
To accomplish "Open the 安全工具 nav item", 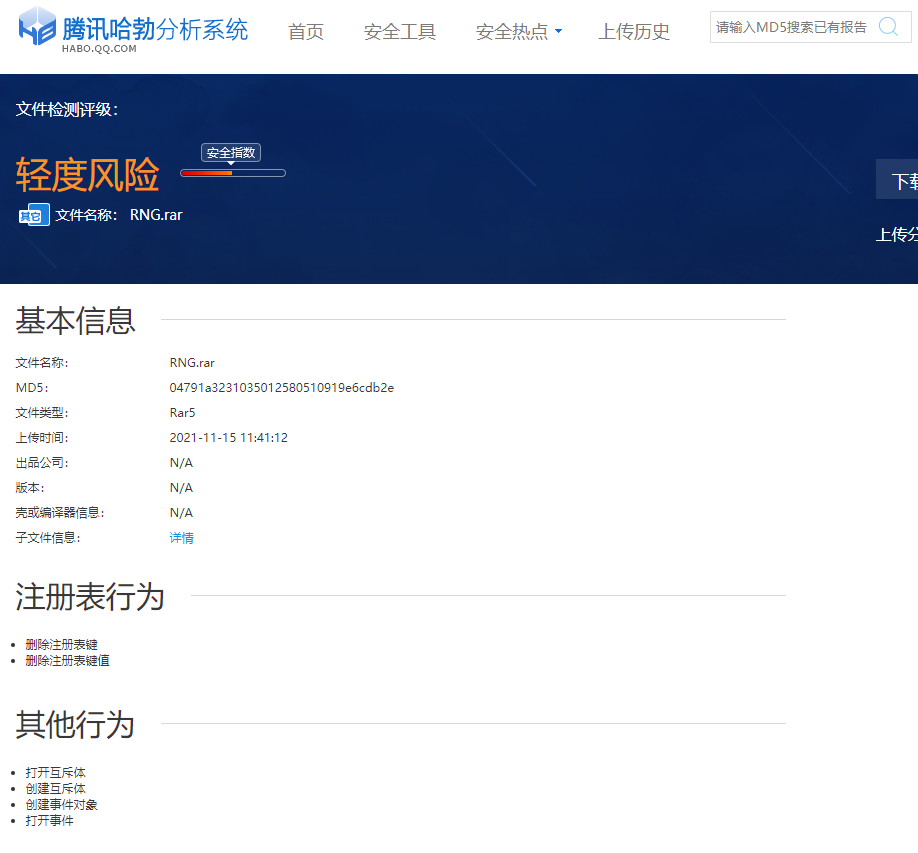I will click(x=400, y=32).
